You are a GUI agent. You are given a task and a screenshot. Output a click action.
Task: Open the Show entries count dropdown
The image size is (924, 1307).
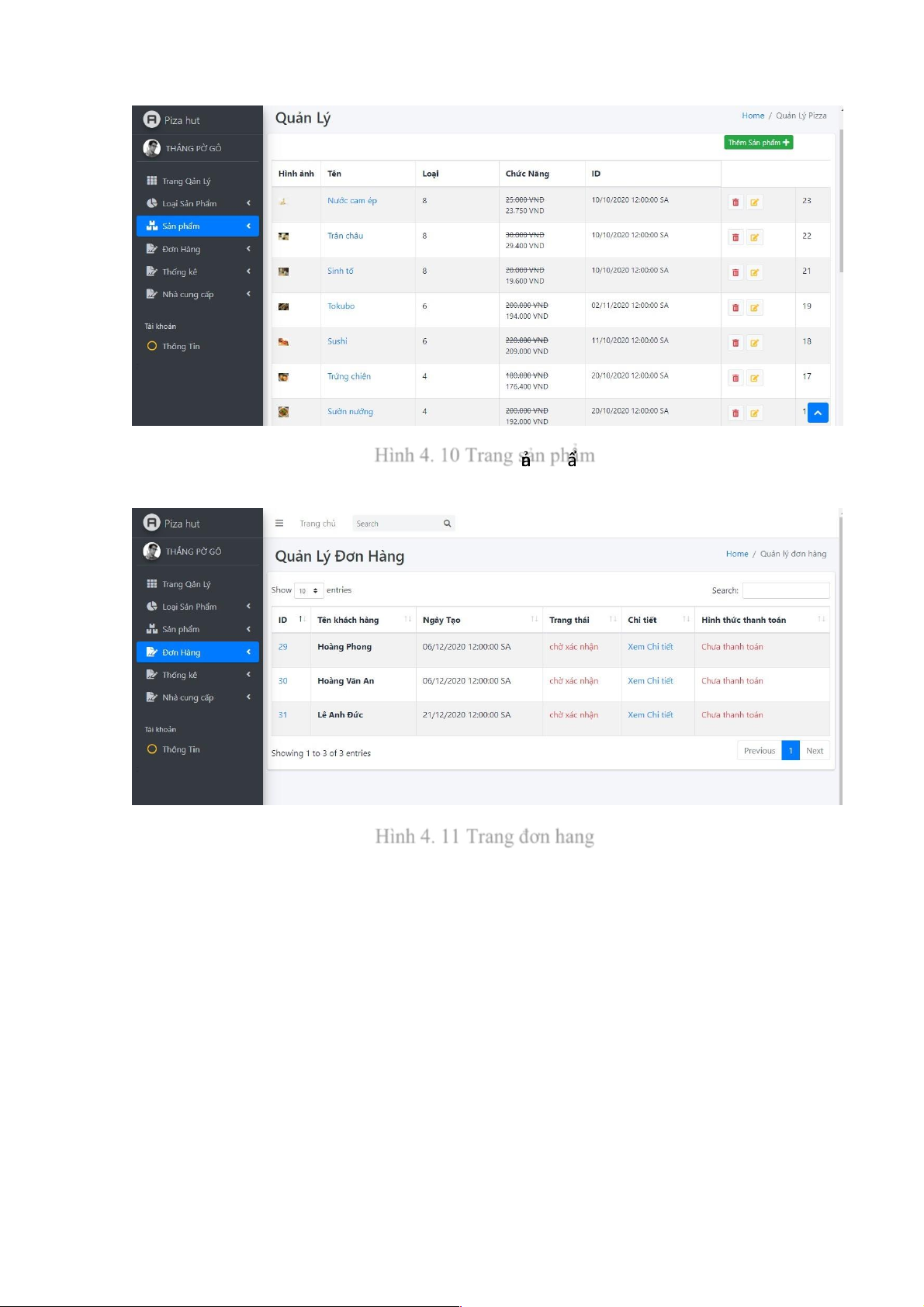[309, 591]
